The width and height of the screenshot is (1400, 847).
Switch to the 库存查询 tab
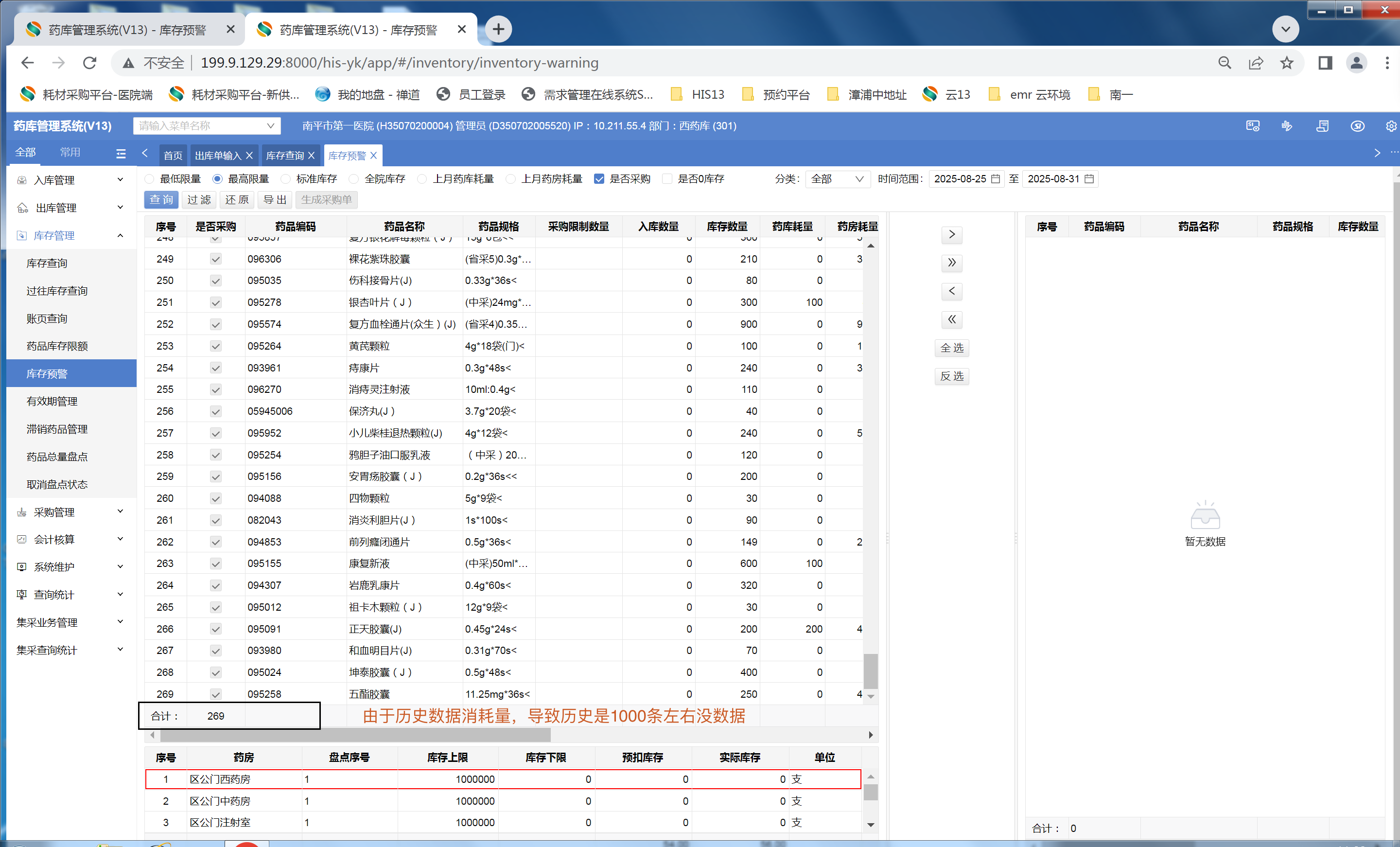tap(285, 156)
